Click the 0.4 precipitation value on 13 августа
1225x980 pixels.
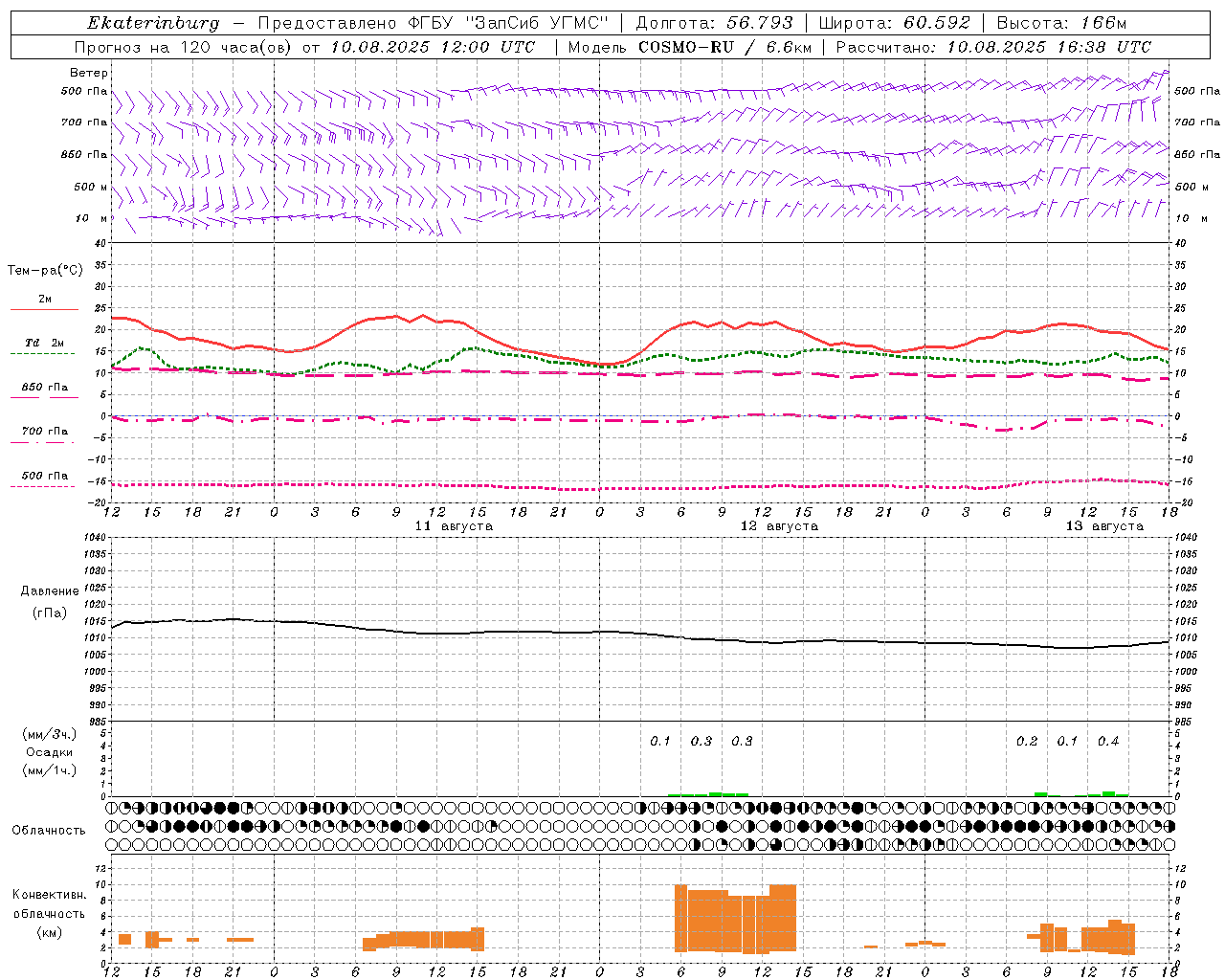click(x=1108, y=741)
